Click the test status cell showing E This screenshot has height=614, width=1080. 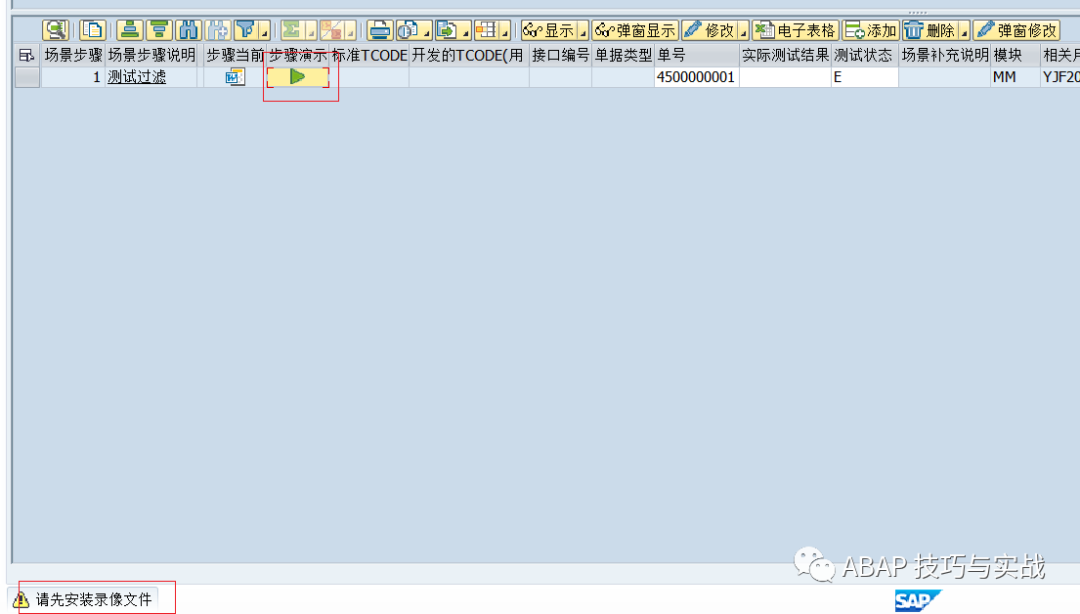point(865,77)
